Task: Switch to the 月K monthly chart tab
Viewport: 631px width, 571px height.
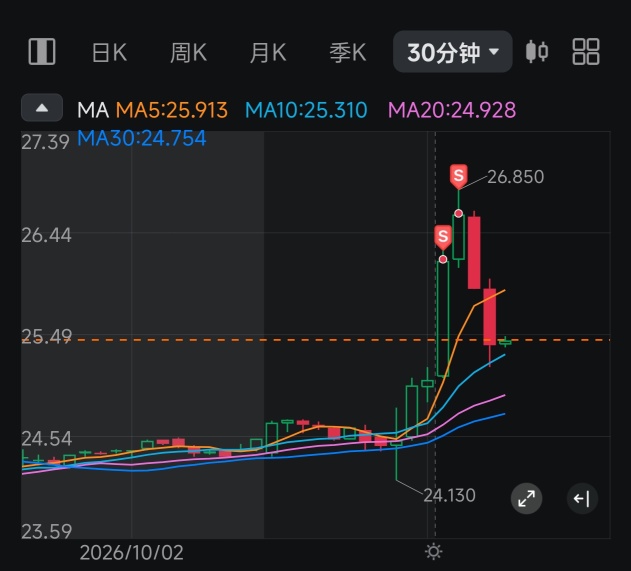Action: coord(268,52)
